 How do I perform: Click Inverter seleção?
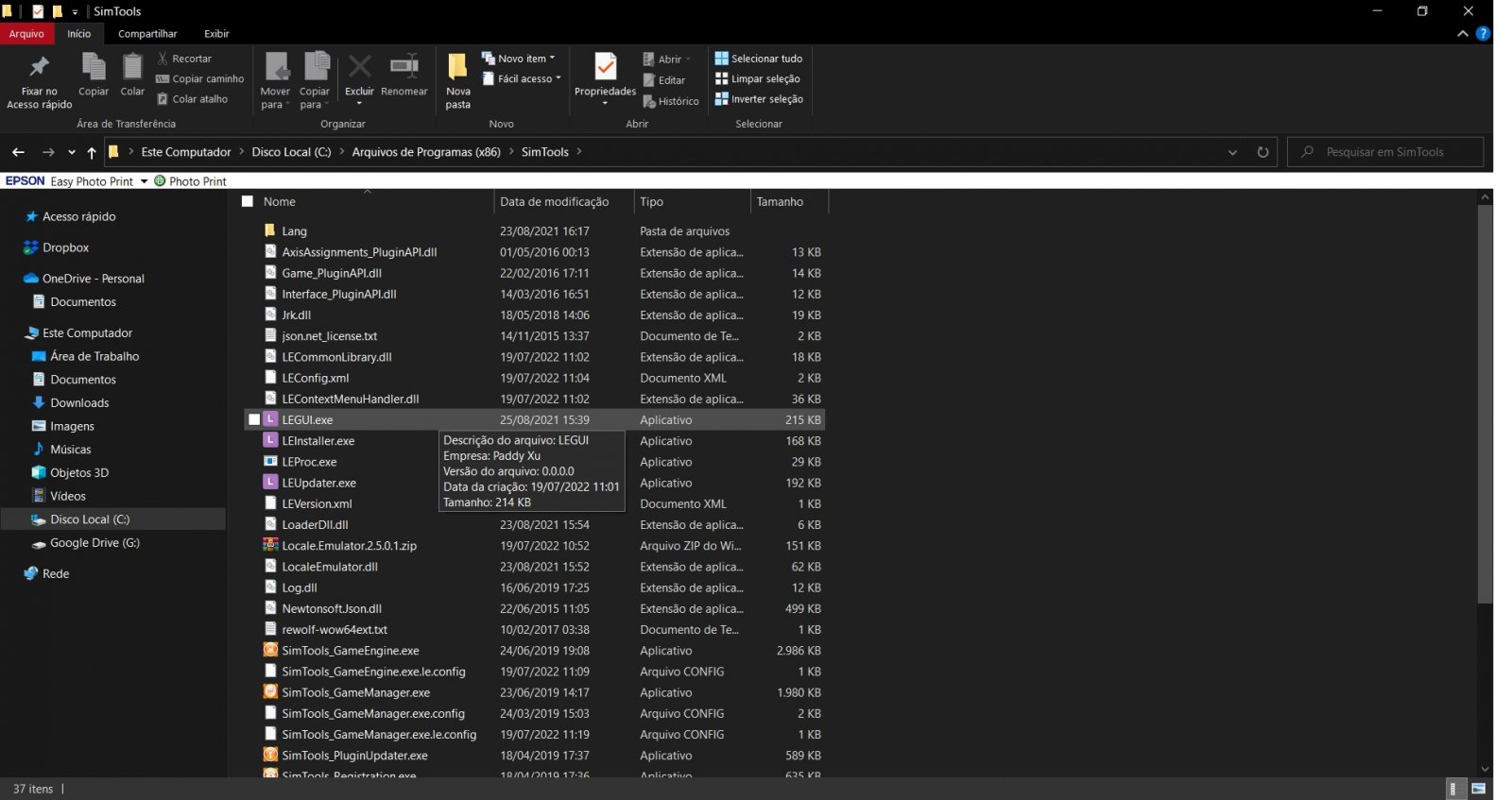[x=759, y=99]
